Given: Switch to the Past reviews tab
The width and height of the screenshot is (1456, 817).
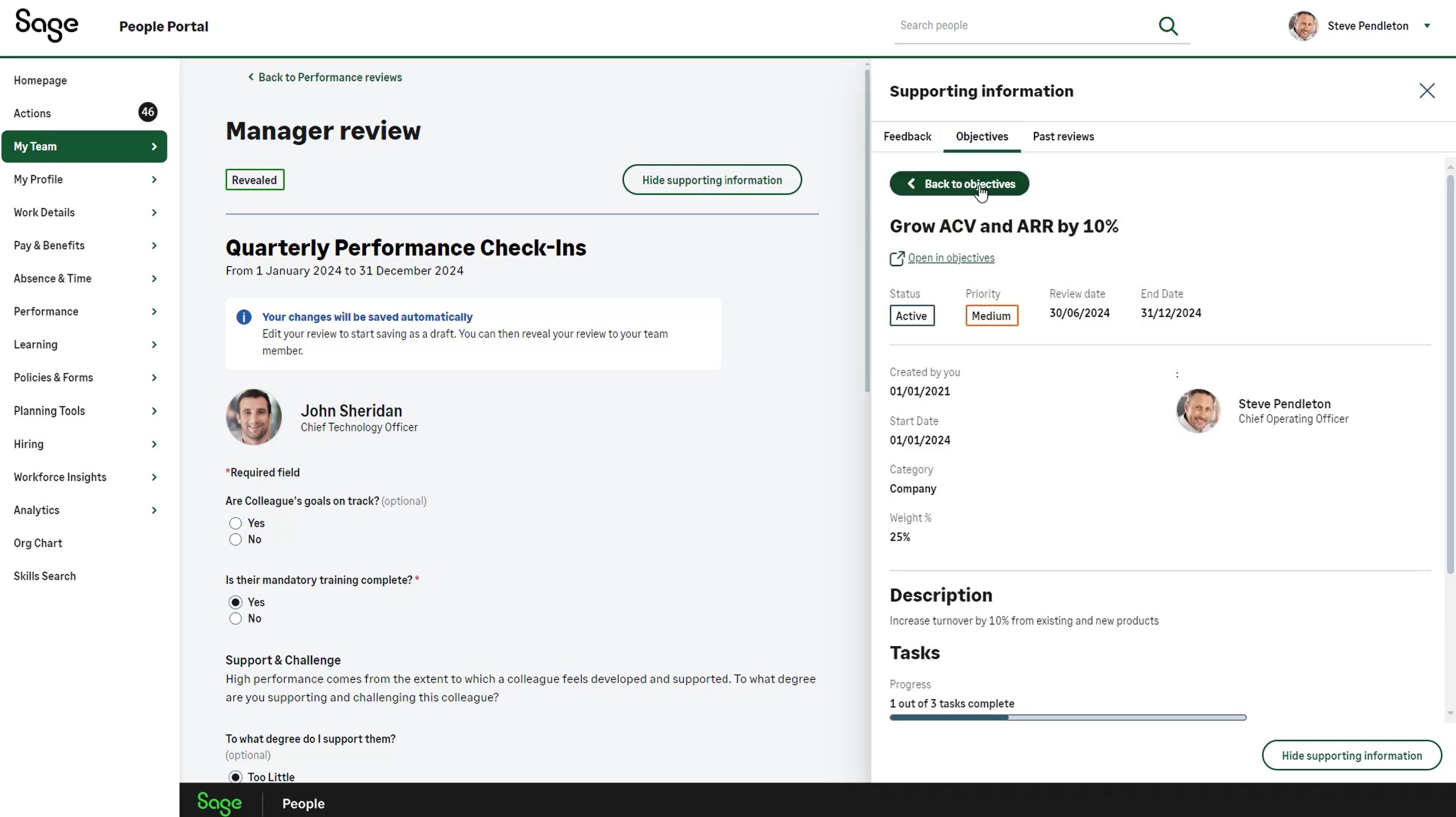Looking at the screenshot, I should coord(1063,136).
